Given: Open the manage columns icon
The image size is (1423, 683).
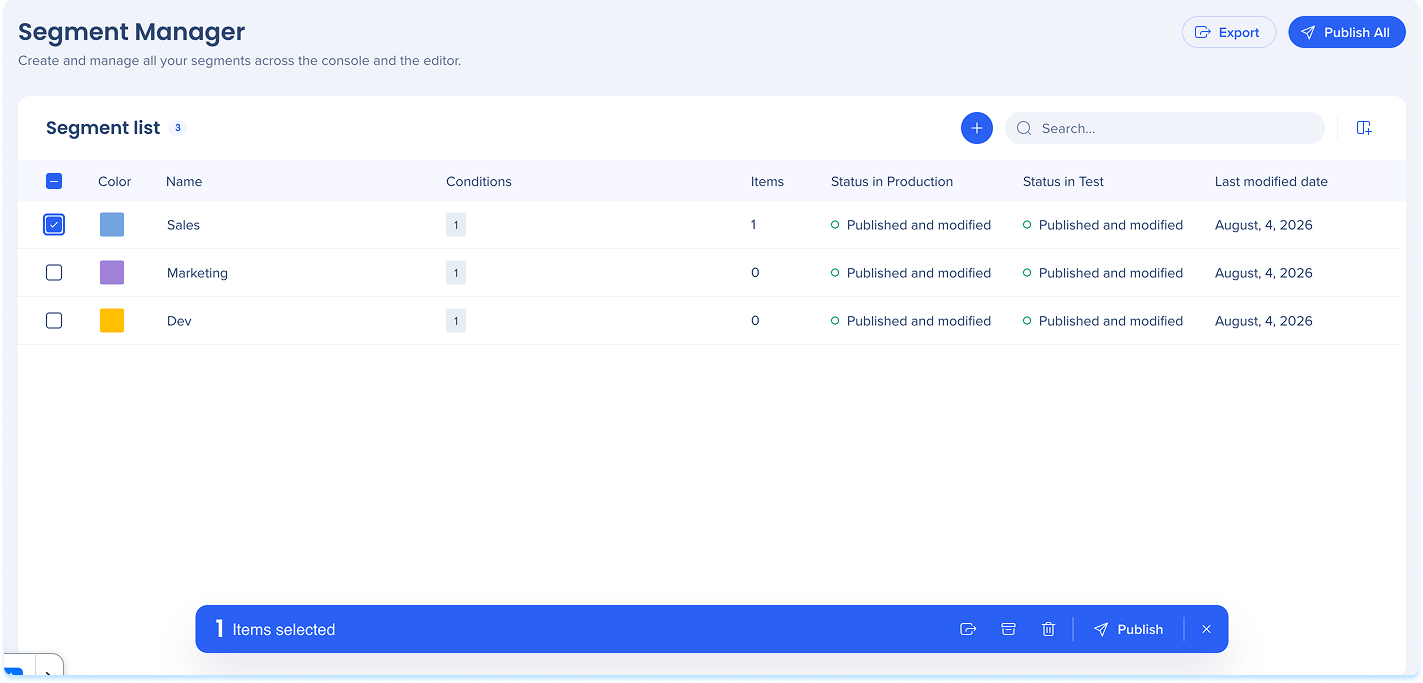Looking at the screenshot, I should click(1364, 128).
